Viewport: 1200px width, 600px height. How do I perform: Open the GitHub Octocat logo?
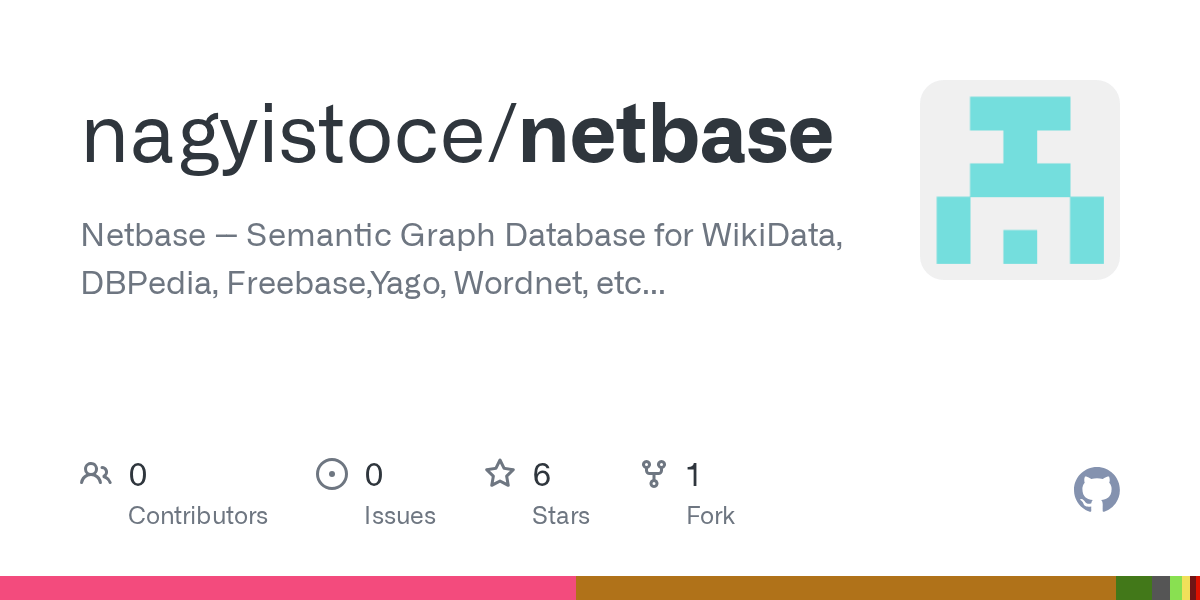click(x=1096, y=490)
